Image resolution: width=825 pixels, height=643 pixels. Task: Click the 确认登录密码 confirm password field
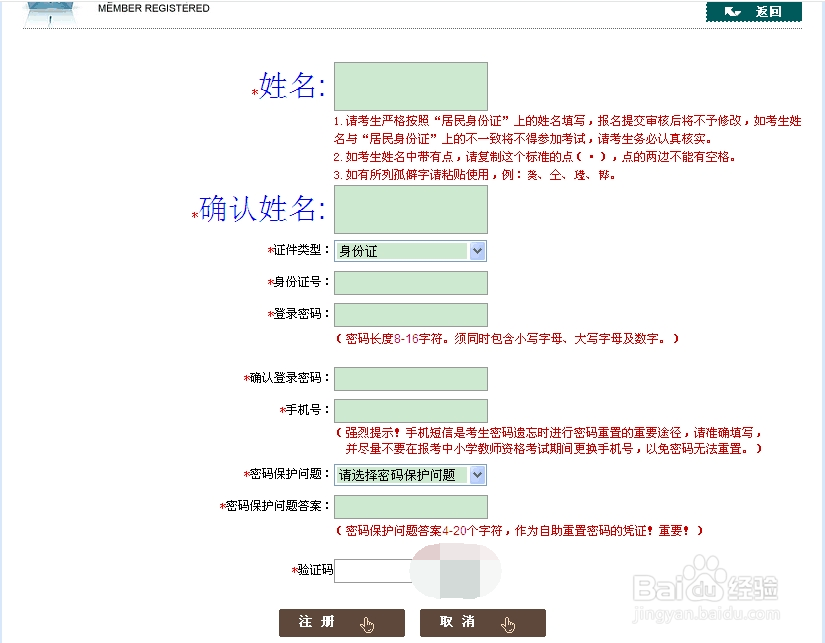tap(411, 378)
